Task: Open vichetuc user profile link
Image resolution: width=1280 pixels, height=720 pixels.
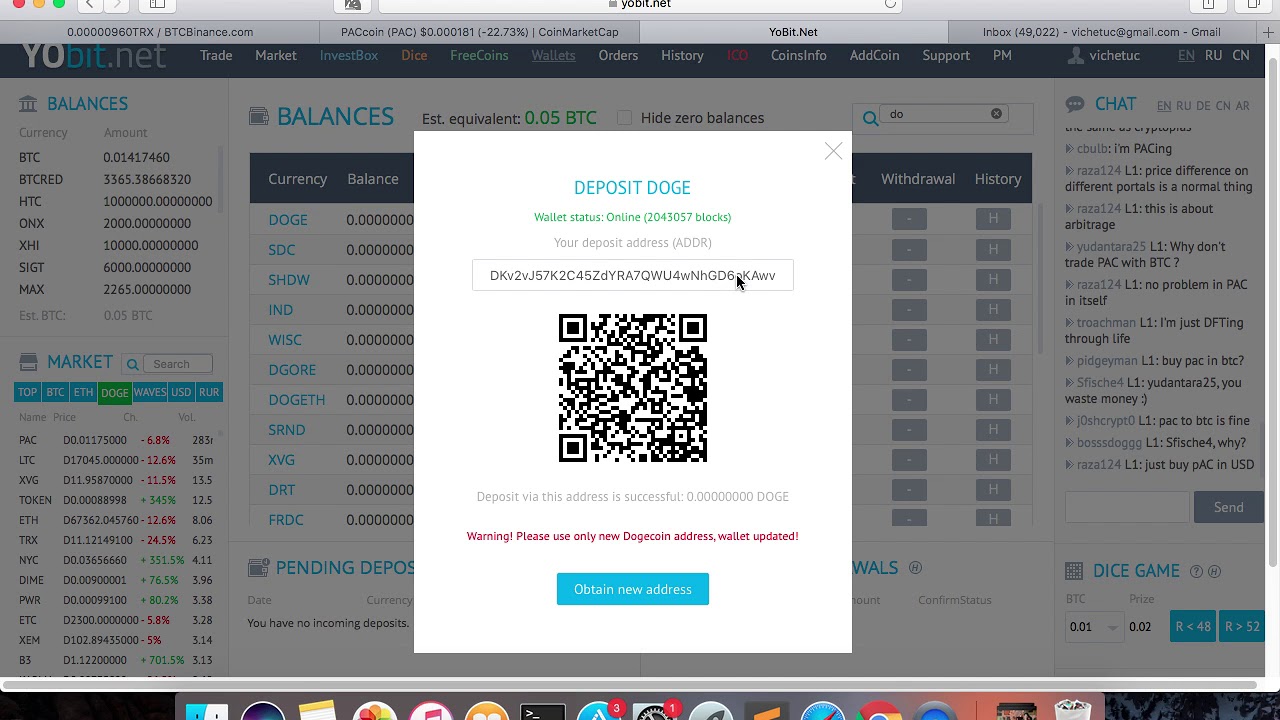Action: [1114, 55]
